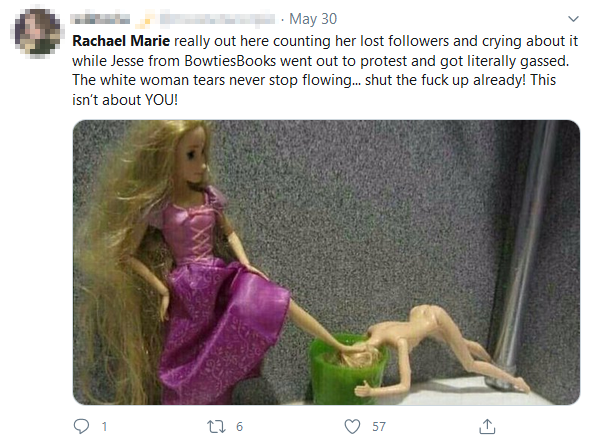Click the retweet count of 6
Viewport: 596px width, 445px height.
pos(239,427)
